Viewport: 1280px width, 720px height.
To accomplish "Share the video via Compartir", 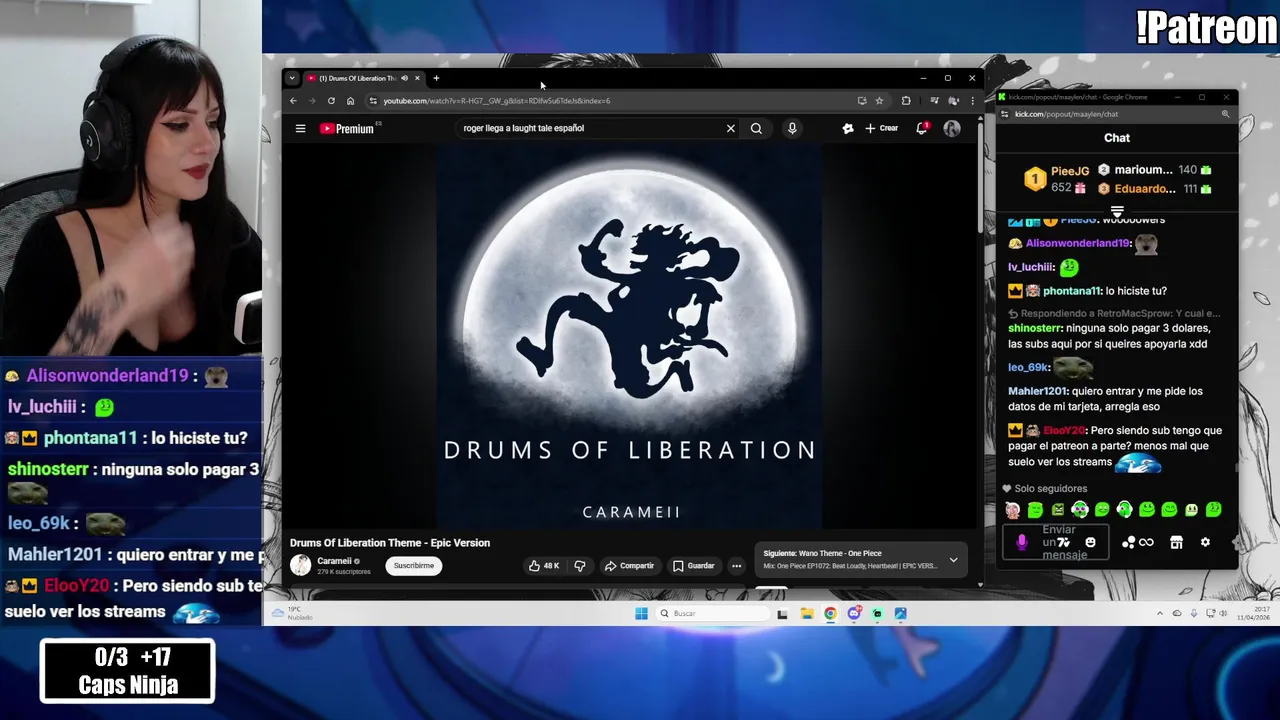I will (629, 566).
